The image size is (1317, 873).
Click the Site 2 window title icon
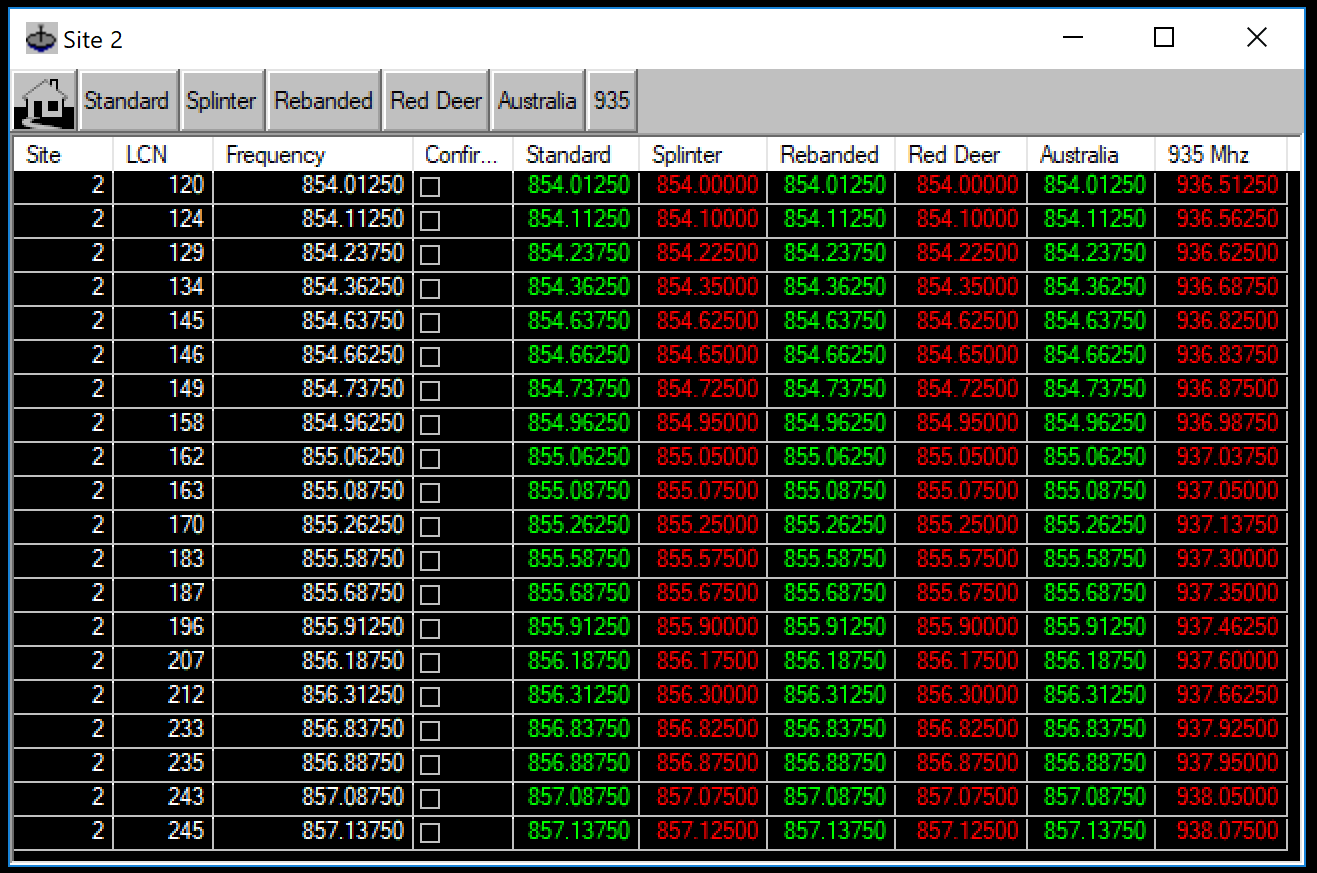(x=41, y=39)
